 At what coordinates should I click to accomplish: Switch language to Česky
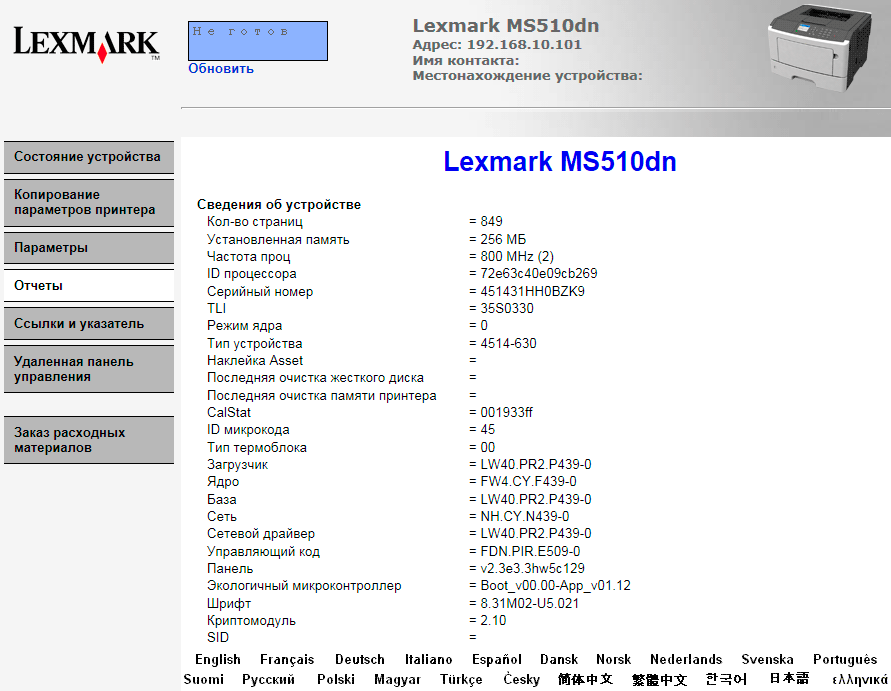point(521,680)
